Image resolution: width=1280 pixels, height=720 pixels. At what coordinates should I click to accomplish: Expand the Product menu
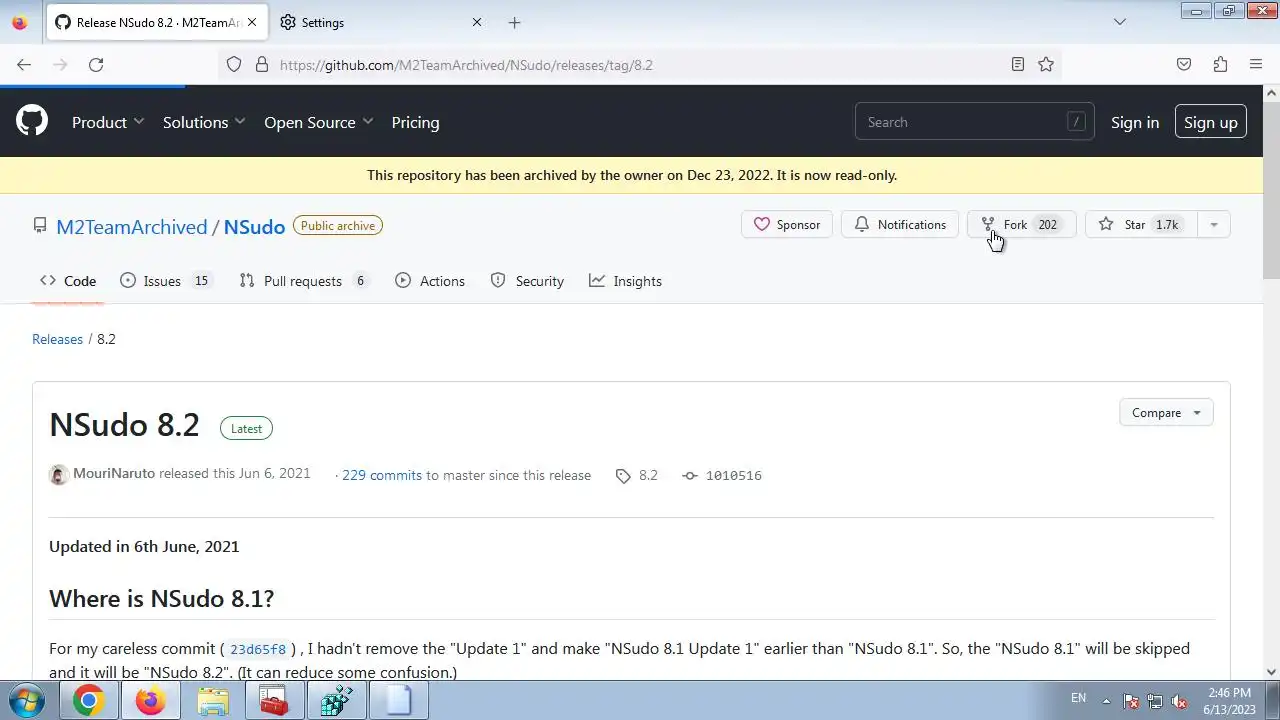coord(108,122)
